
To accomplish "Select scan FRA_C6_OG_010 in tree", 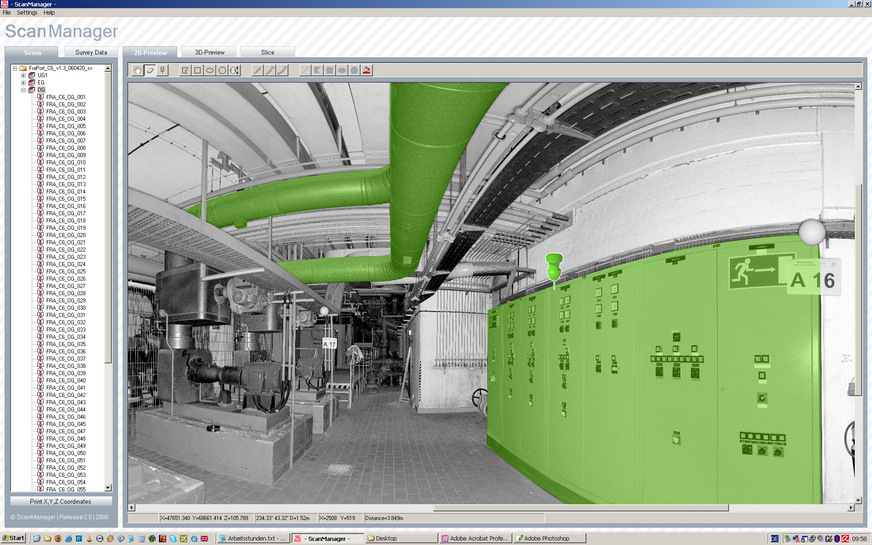I will (x=66, y=162).
